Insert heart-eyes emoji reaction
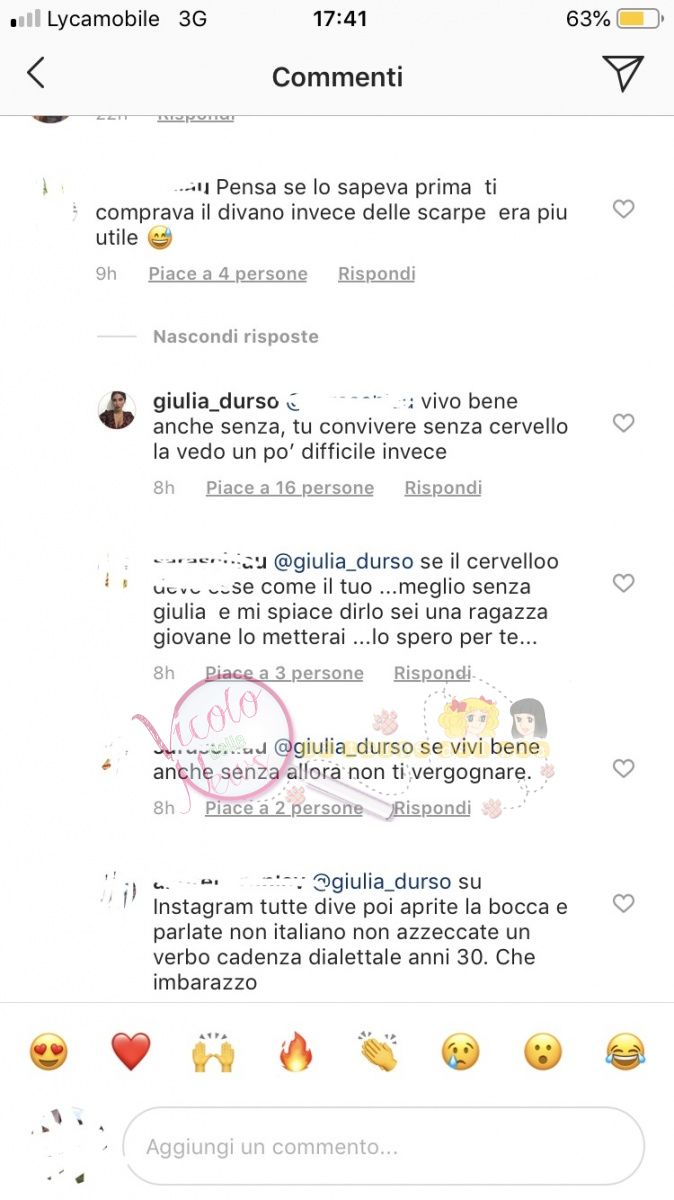The width and height of the screenshot is (674, 1200). point(48,1052)
